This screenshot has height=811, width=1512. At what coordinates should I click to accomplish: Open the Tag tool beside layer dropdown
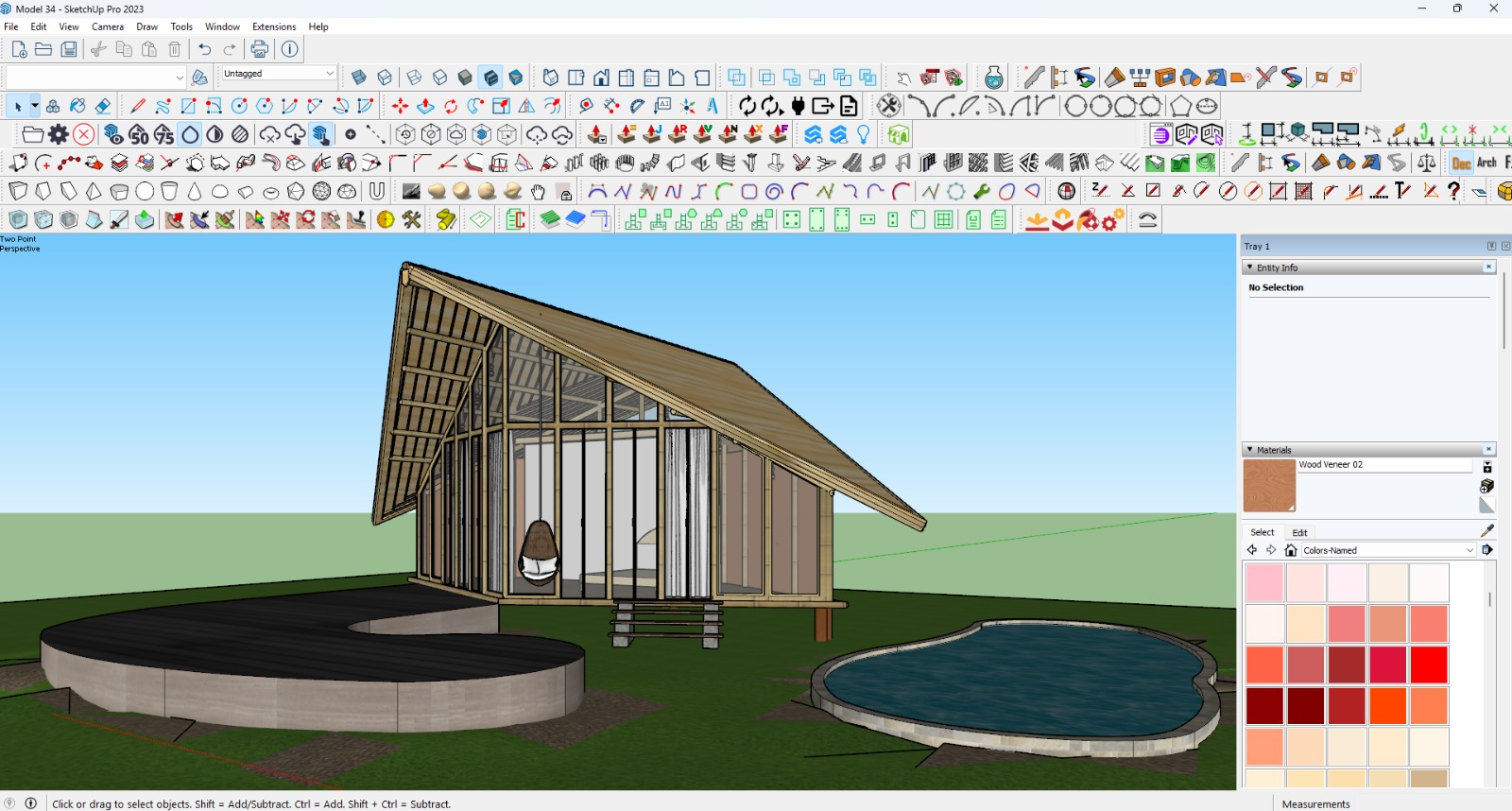[199, 77]
